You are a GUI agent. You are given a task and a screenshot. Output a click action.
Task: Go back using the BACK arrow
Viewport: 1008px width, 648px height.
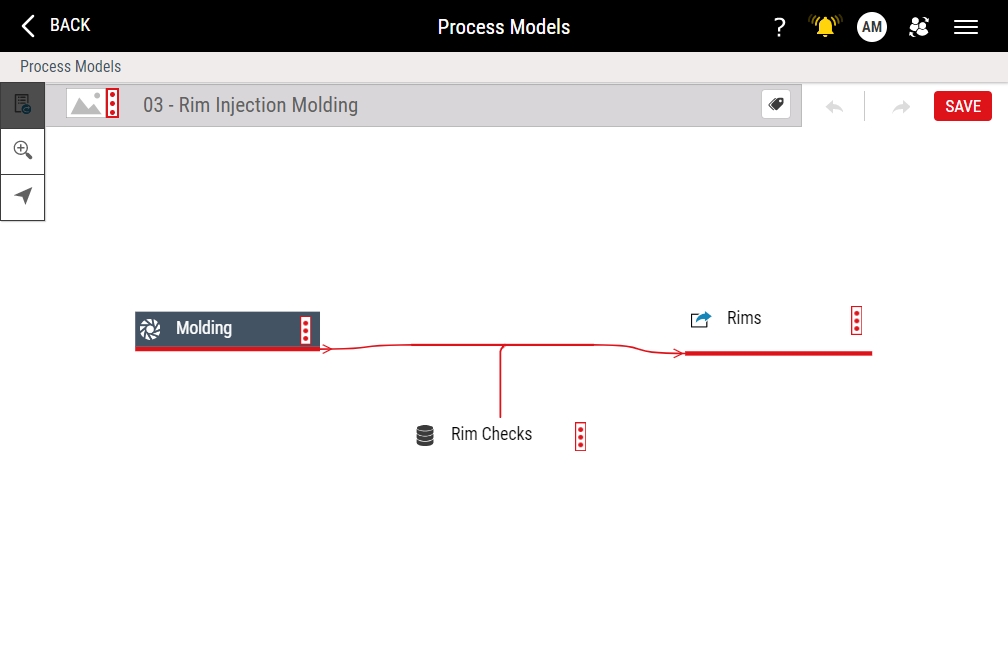(56, 25)
